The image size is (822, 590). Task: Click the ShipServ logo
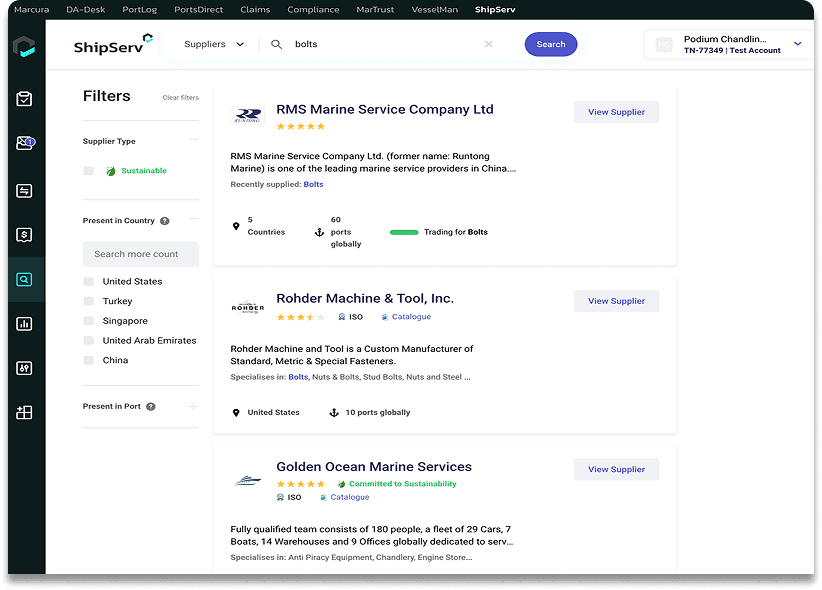point(113,45)
